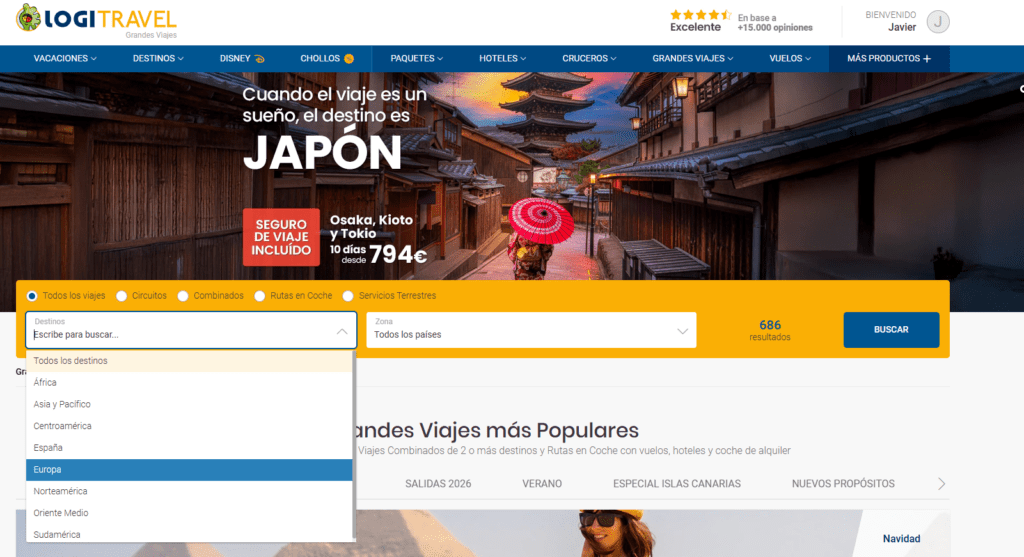Select Centroamérica from the list
The image size is (1024, 557).
(189, 426)
